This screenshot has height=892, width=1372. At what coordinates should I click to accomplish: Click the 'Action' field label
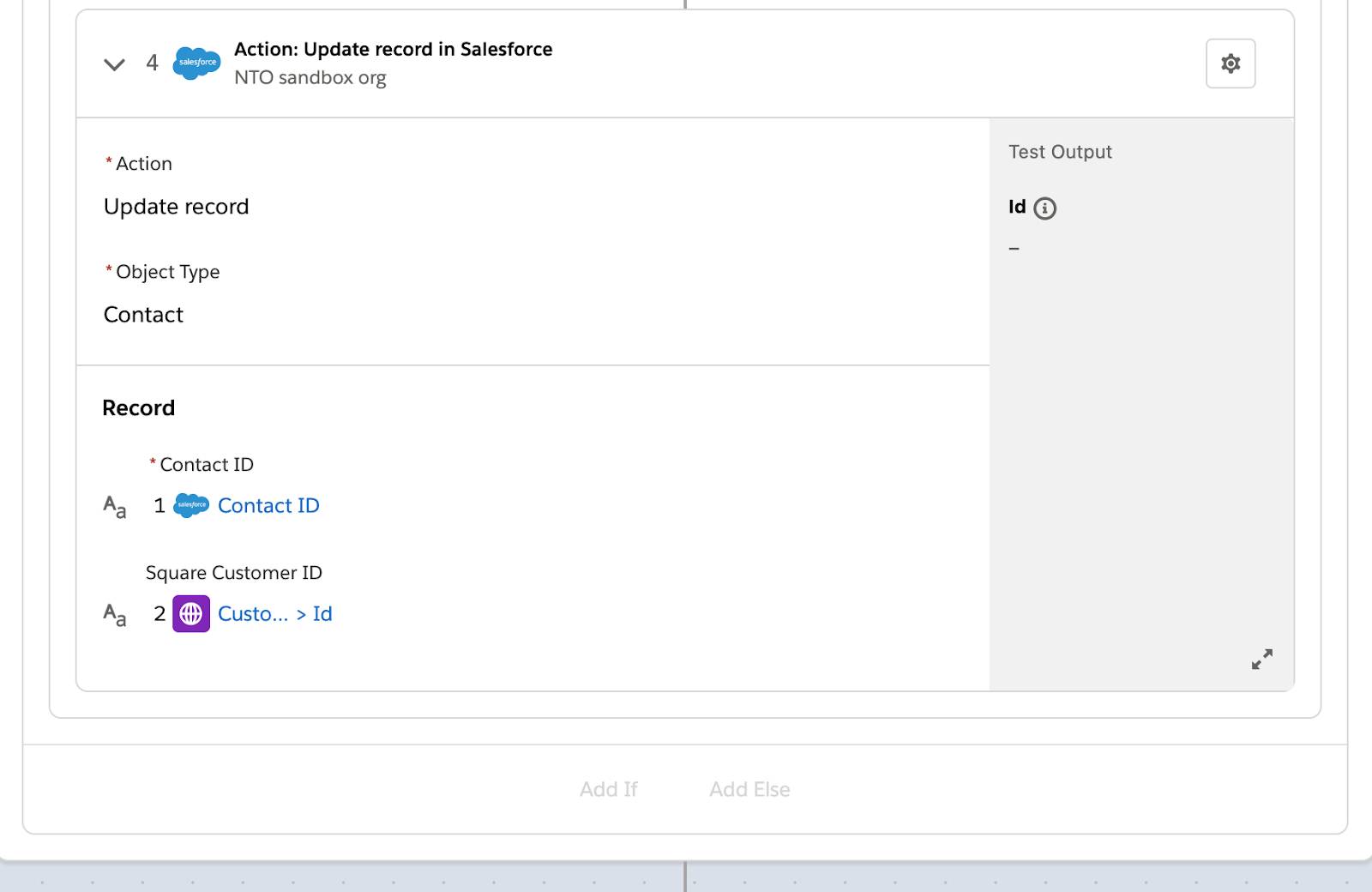click(x=143, y=163)
